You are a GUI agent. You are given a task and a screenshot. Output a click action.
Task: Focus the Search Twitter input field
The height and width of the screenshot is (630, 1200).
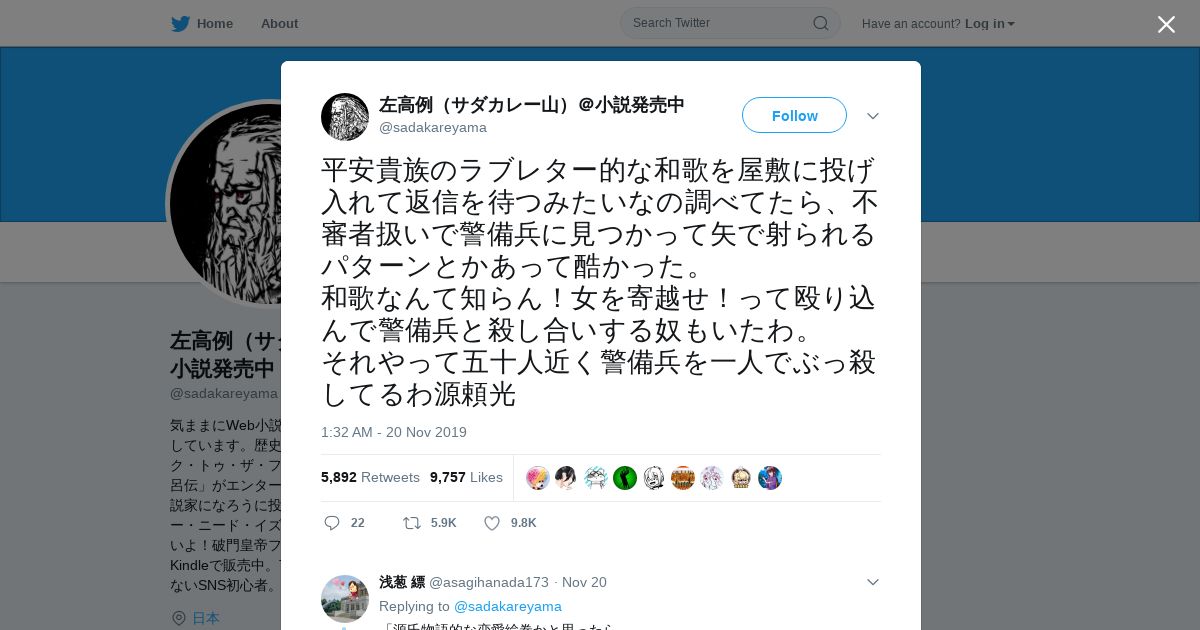(720, 23)
